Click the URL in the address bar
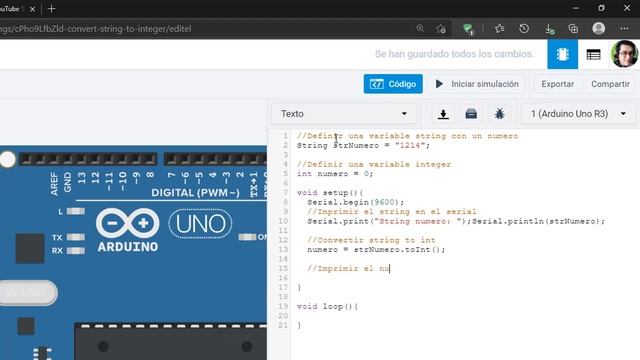Viewport: 640px width, 360px height. 96,29
